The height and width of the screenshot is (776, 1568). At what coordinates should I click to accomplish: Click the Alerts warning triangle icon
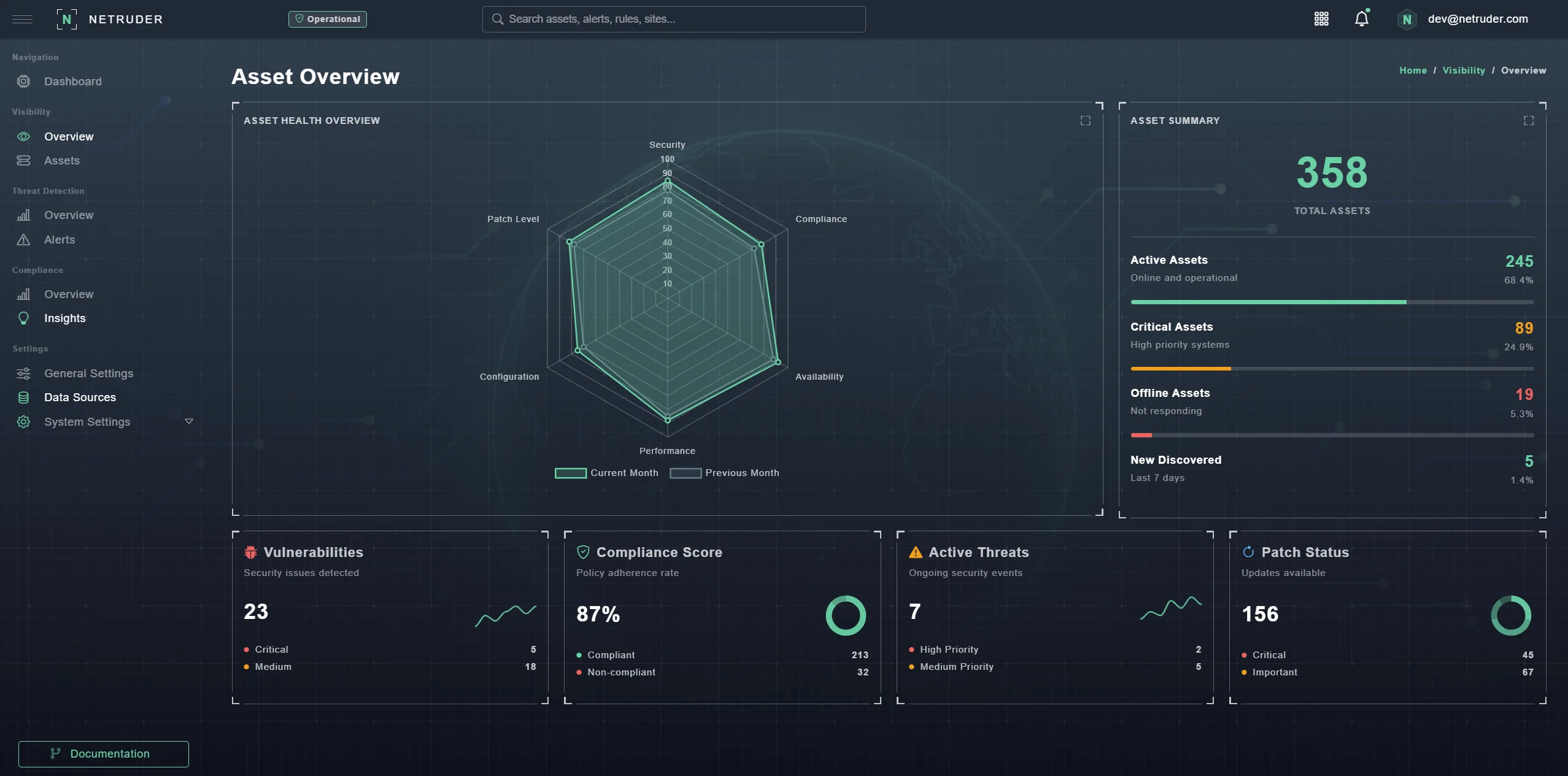tap(23, 240)
